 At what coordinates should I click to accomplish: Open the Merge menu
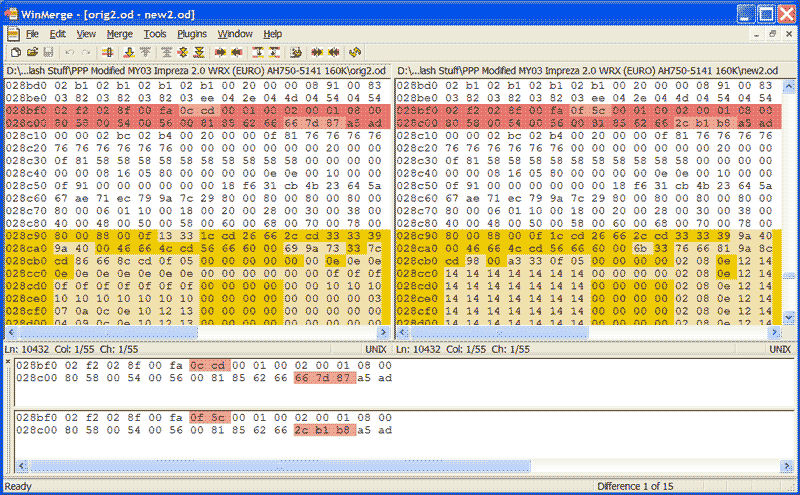119,33
